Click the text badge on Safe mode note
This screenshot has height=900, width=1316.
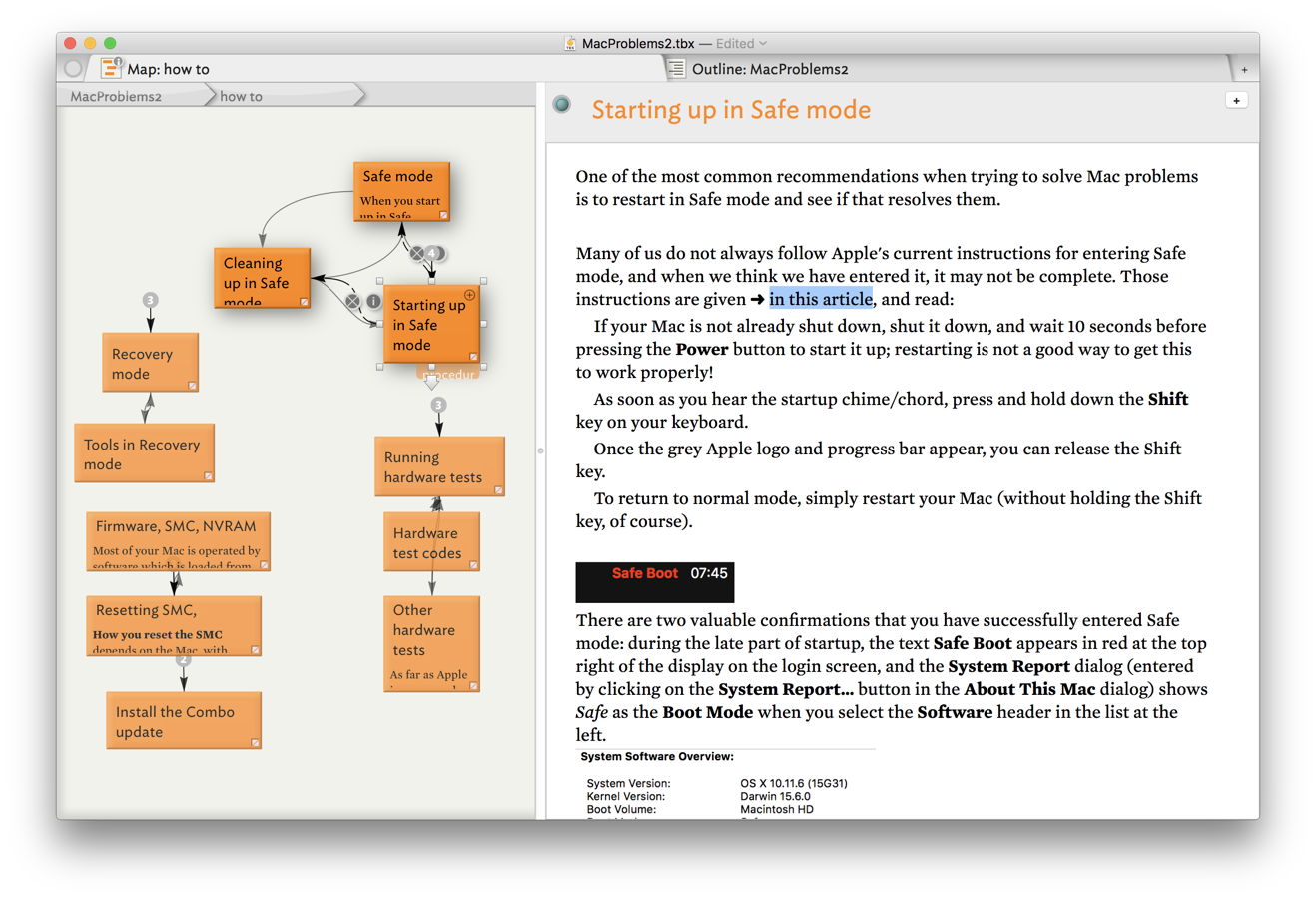tap(444, 214)
